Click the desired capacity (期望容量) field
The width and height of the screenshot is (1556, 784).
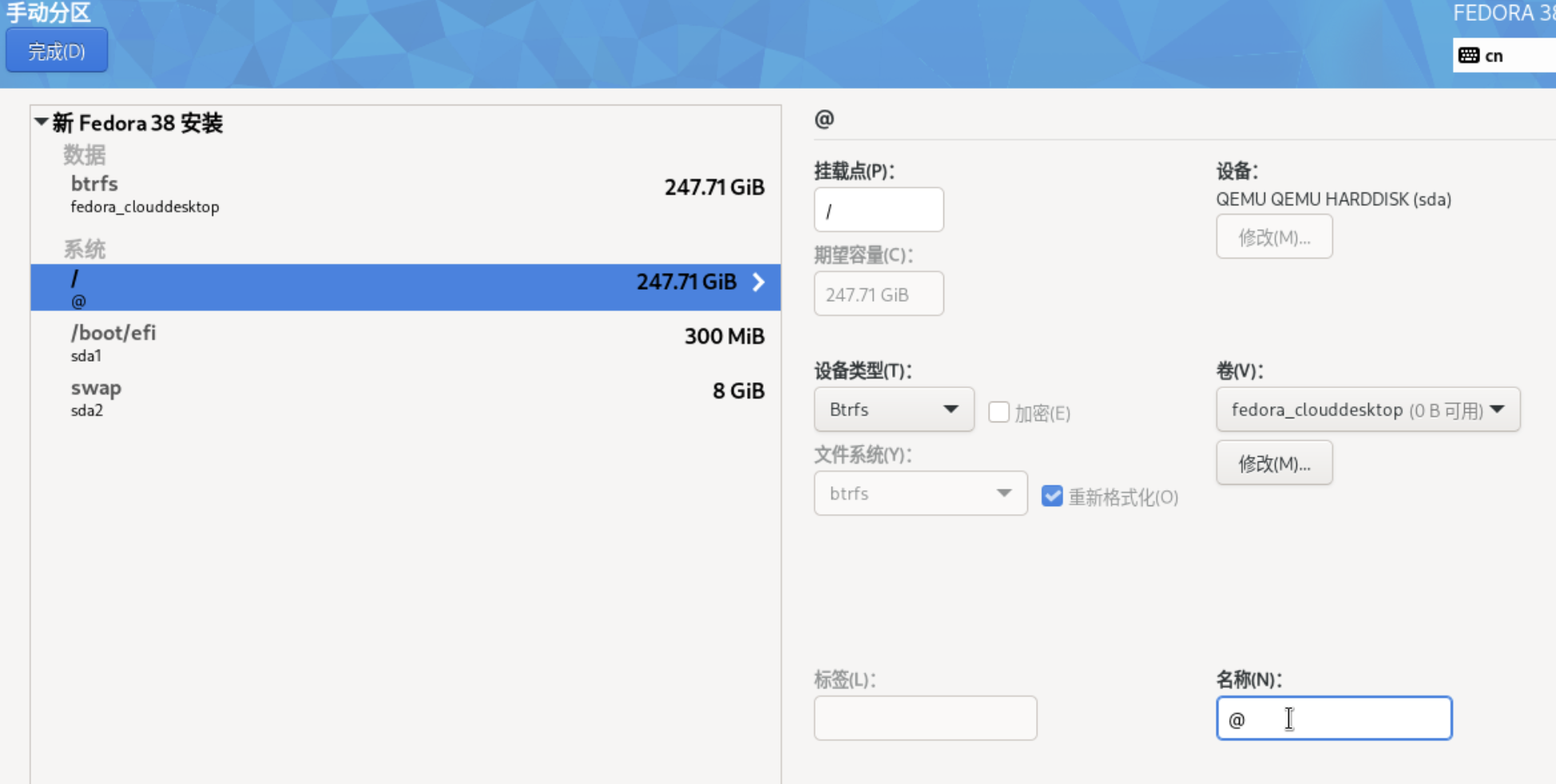click(x=879, y=294)
